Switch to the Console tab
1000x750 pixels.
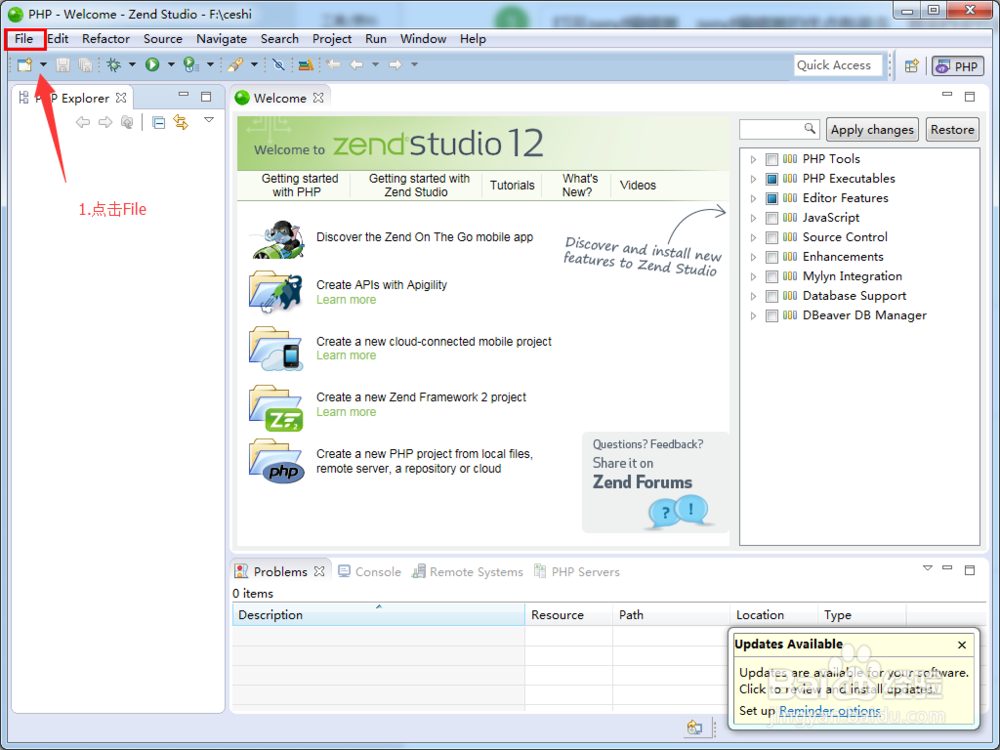pos(370,571)
